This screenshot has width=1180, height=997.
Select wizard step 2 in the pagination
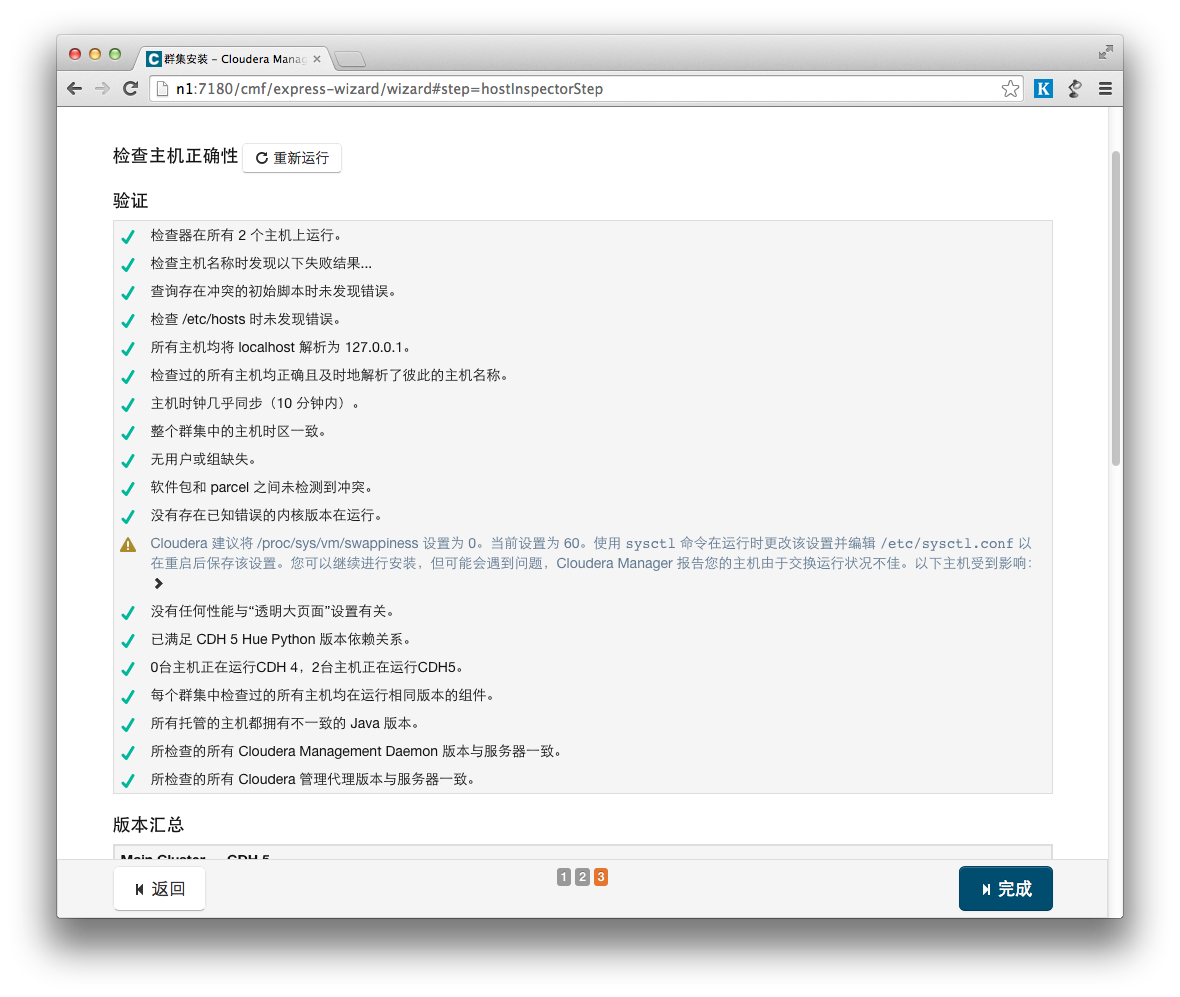point(582,876)
